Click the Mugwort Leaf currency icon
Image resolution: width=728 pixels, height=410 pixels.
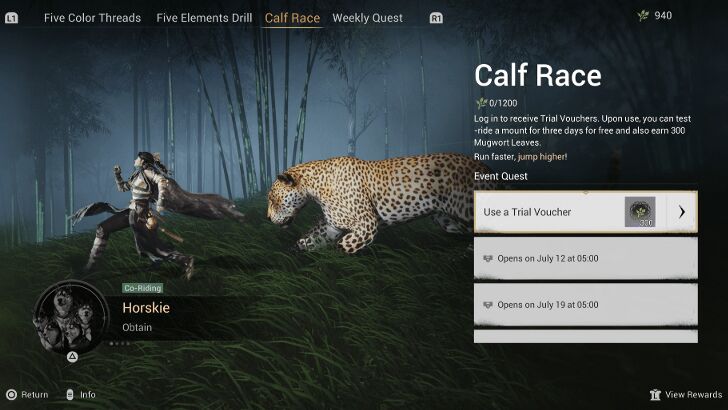pos(643,15)
